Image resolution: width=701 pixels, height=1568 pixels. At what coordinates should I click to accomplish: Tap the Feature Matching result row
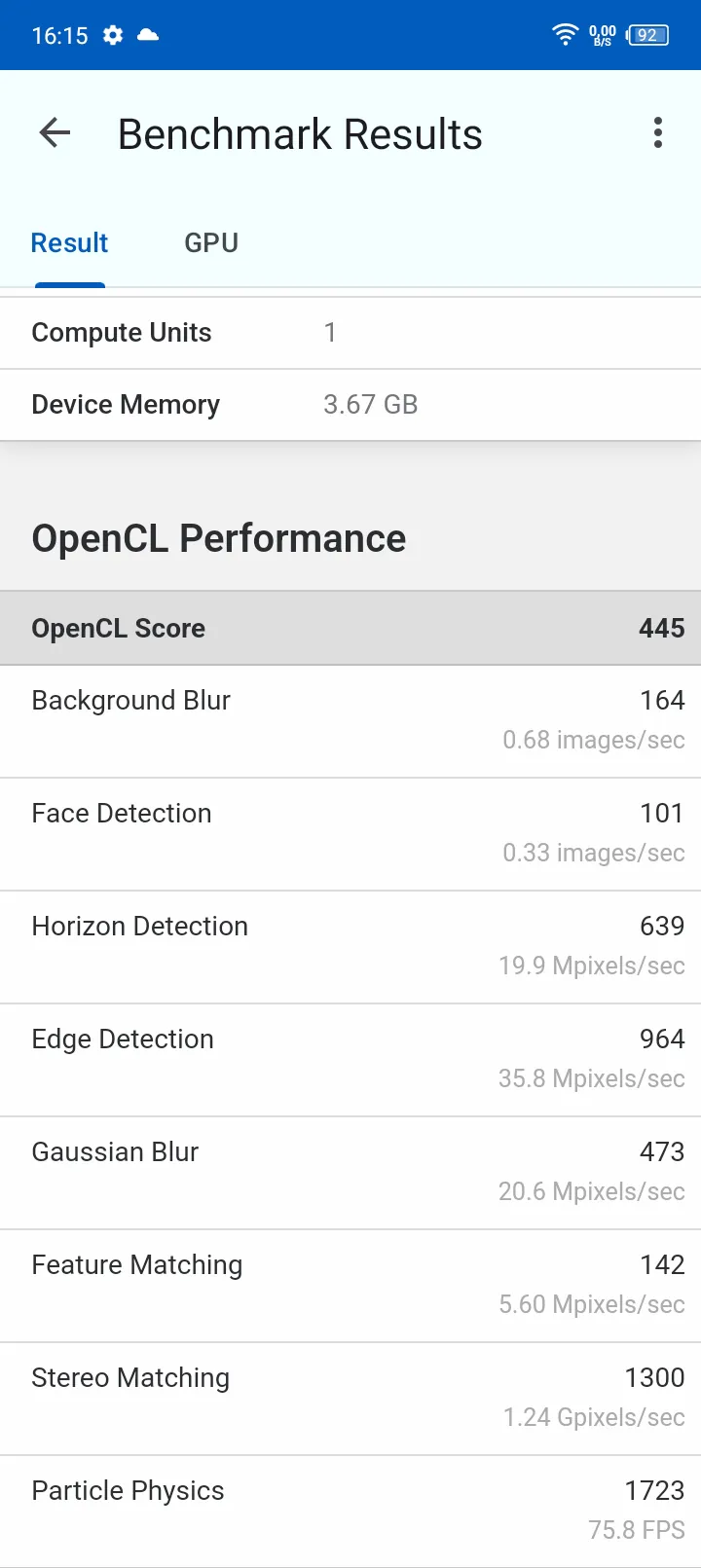point(350,1286)
